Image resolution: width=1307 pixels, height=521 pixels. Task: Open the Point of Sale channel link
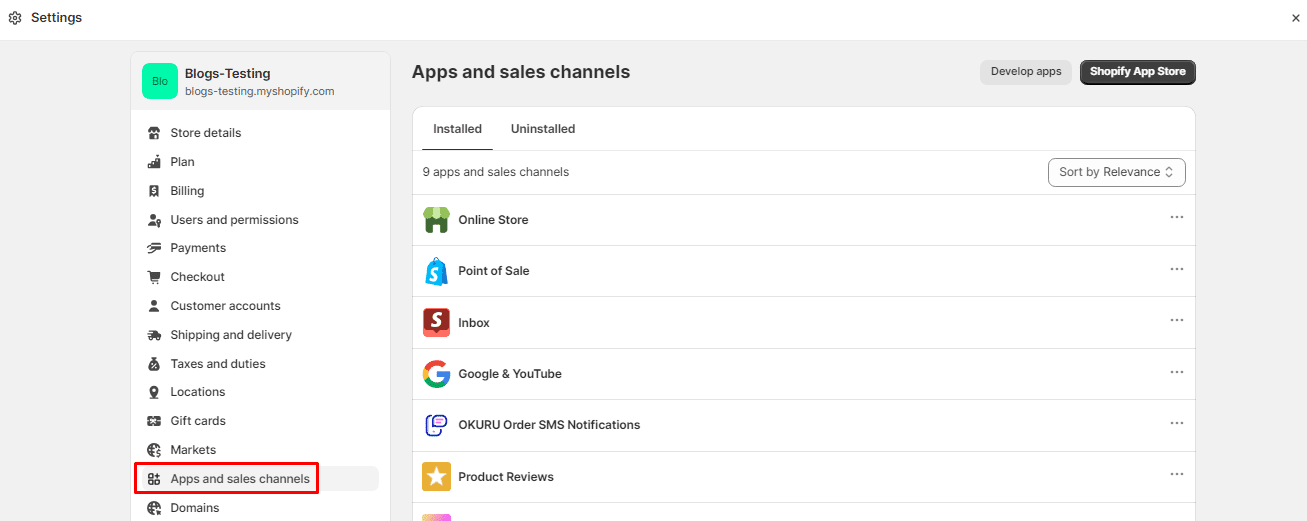tap(494, 271)
